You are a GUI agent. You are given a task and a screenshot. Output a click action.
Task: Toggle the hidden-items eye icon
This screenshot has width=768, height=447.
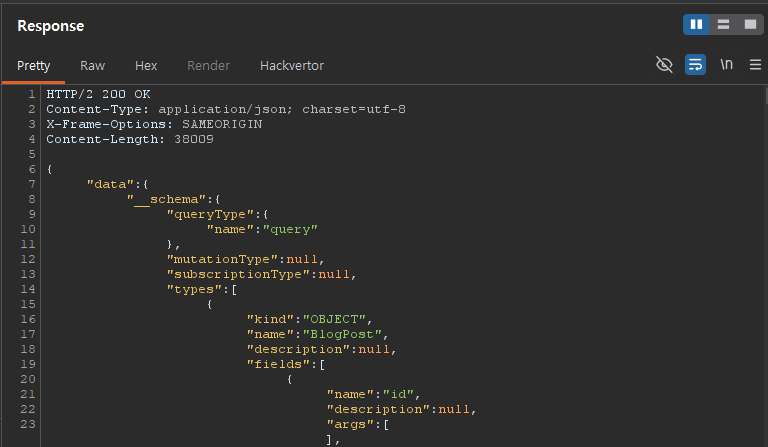[664, 65]
